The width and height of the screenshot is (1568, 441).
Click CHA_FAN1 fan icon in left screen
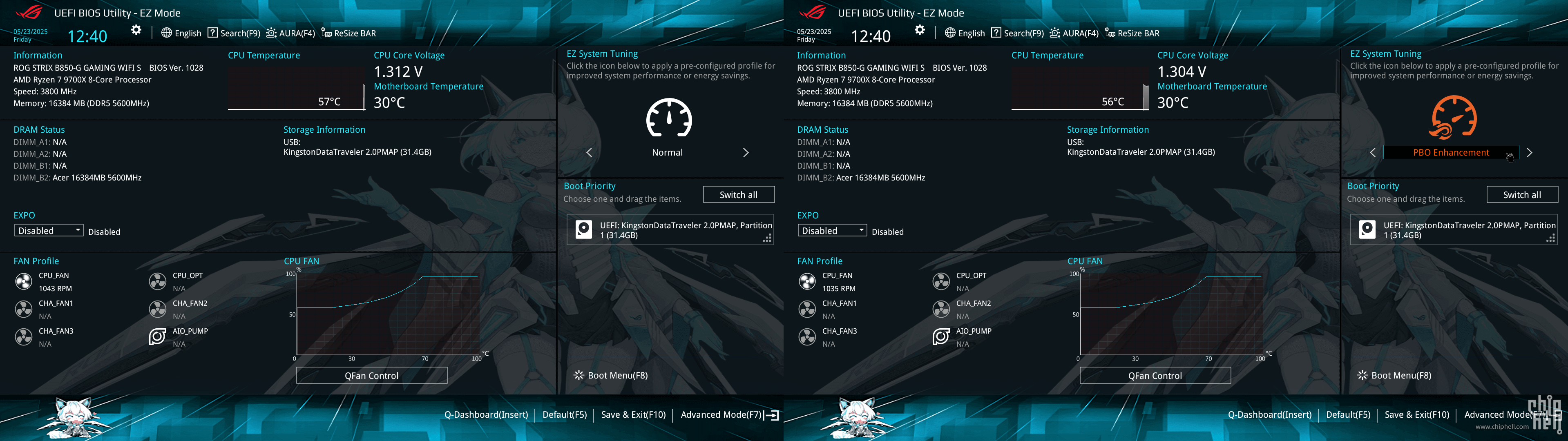[24, 309]
